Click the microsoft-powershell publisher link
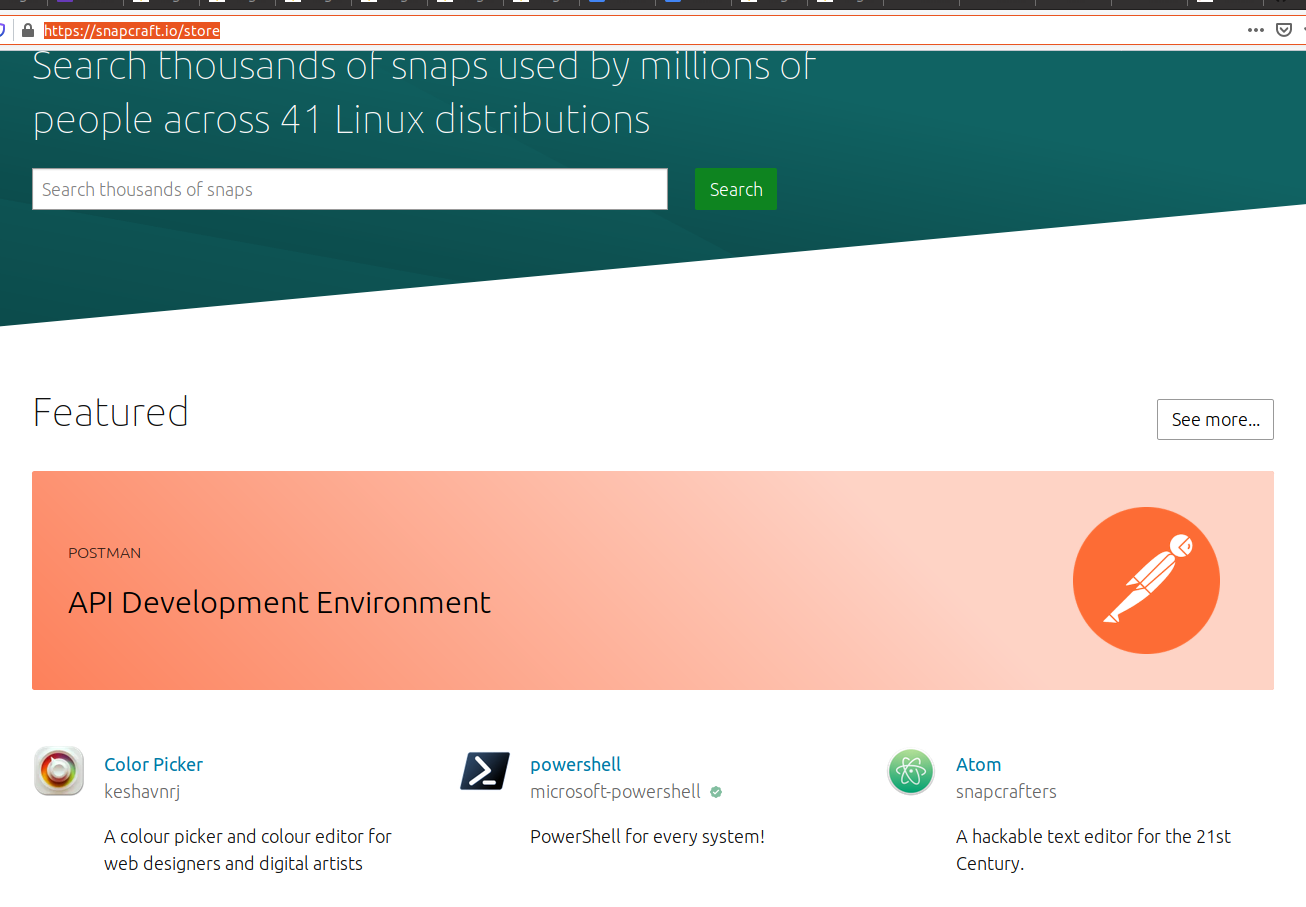1306x907 pixels. [x=615, y=790]
